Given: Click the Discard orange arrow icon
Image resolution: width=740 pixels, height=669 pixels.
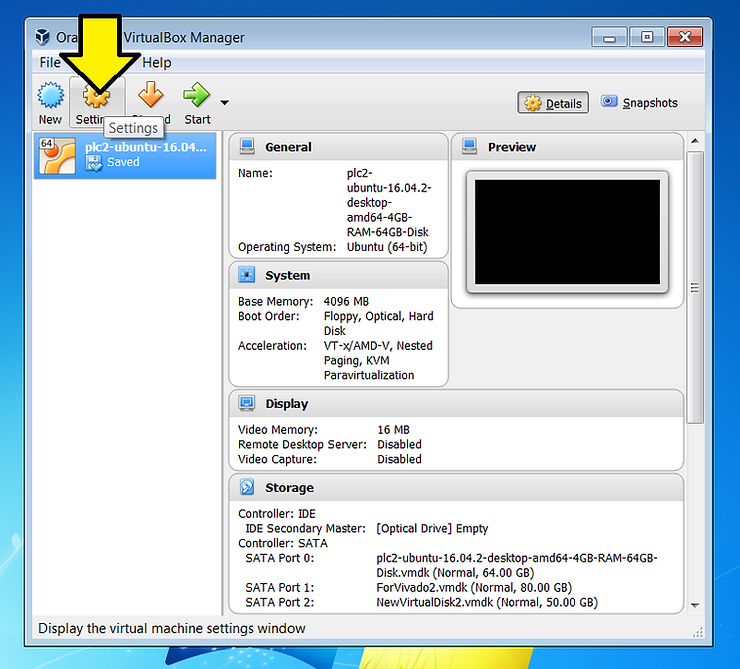Looking at the screenshot, I should 151,94.
